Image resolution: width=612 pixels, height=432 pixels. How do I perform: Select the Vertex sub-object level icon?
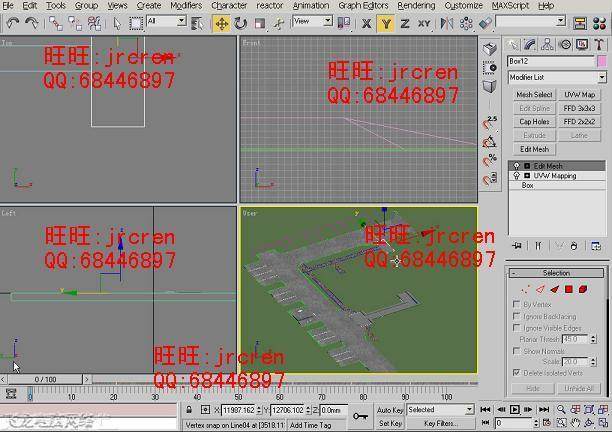click(525, 289)
